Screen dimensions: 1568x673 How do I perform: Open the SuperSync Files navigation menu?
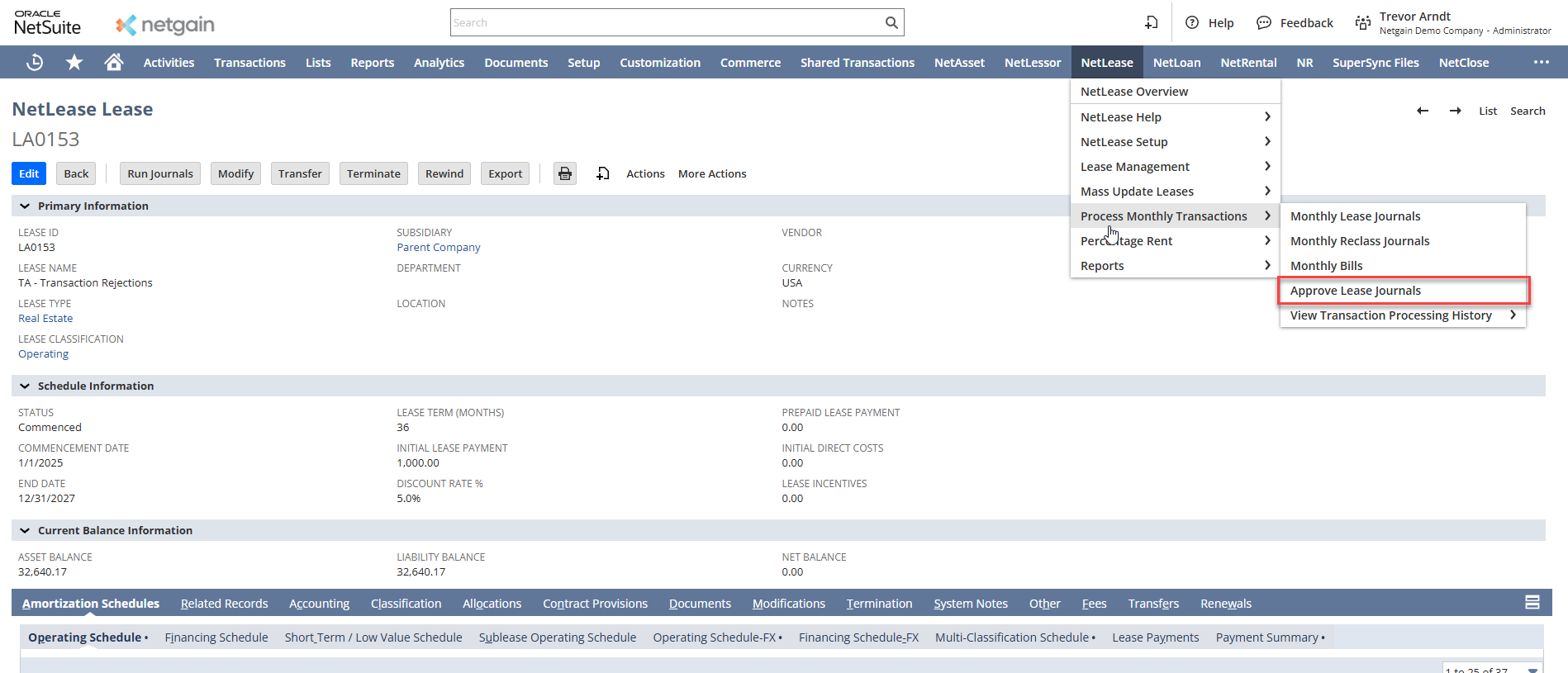[1376, 62]
